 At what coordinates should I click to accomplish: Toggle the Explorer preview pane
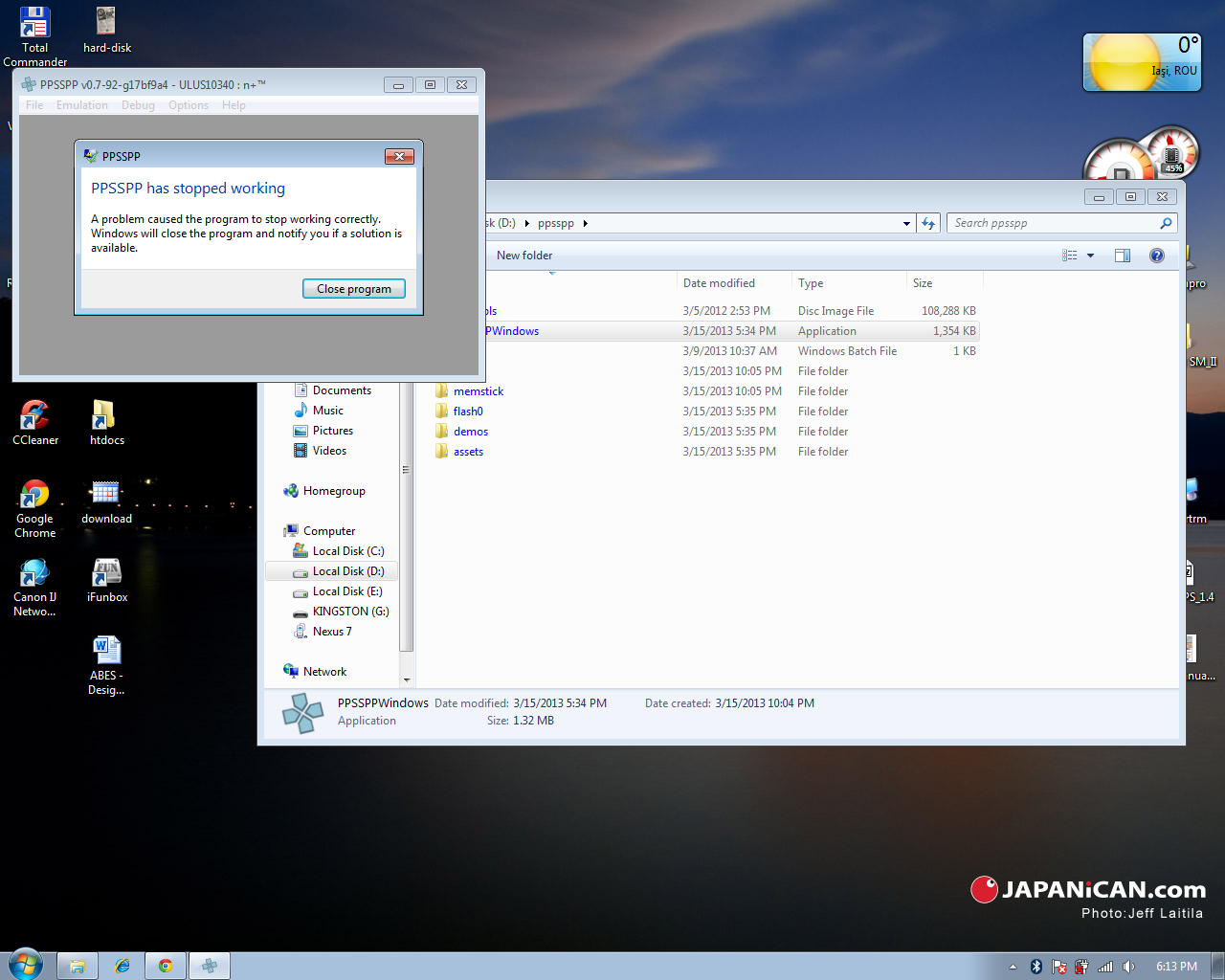[x=1123, y=256]
